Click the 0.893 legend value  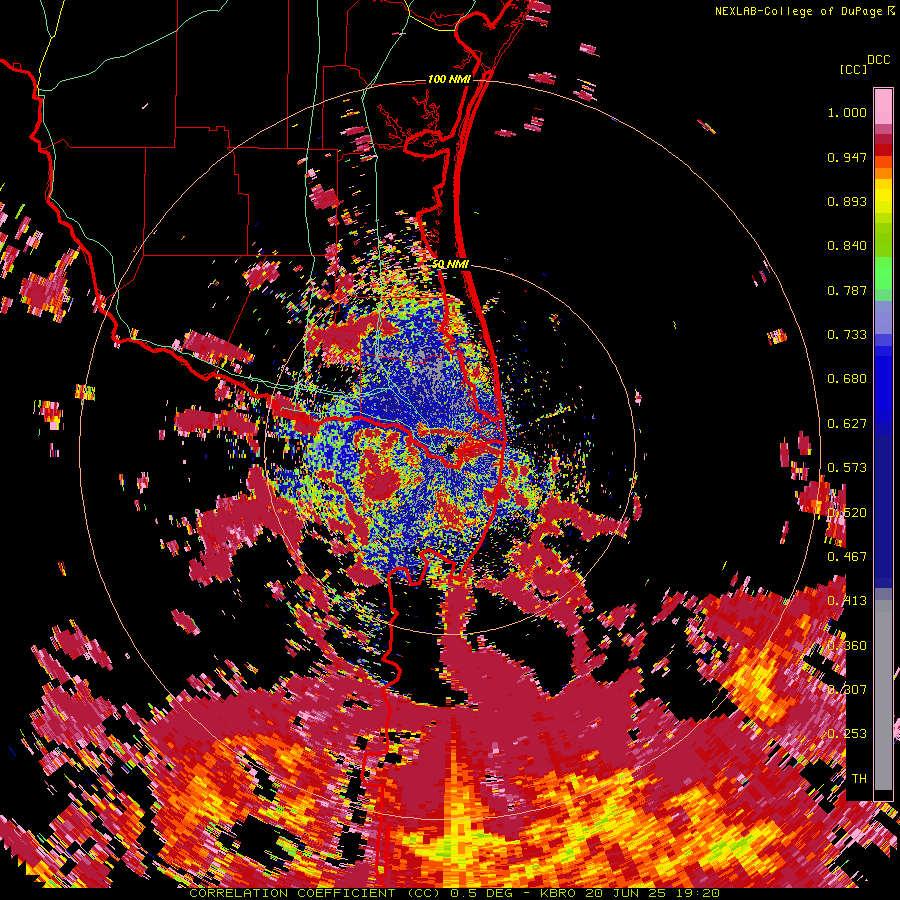click(847, 201)
